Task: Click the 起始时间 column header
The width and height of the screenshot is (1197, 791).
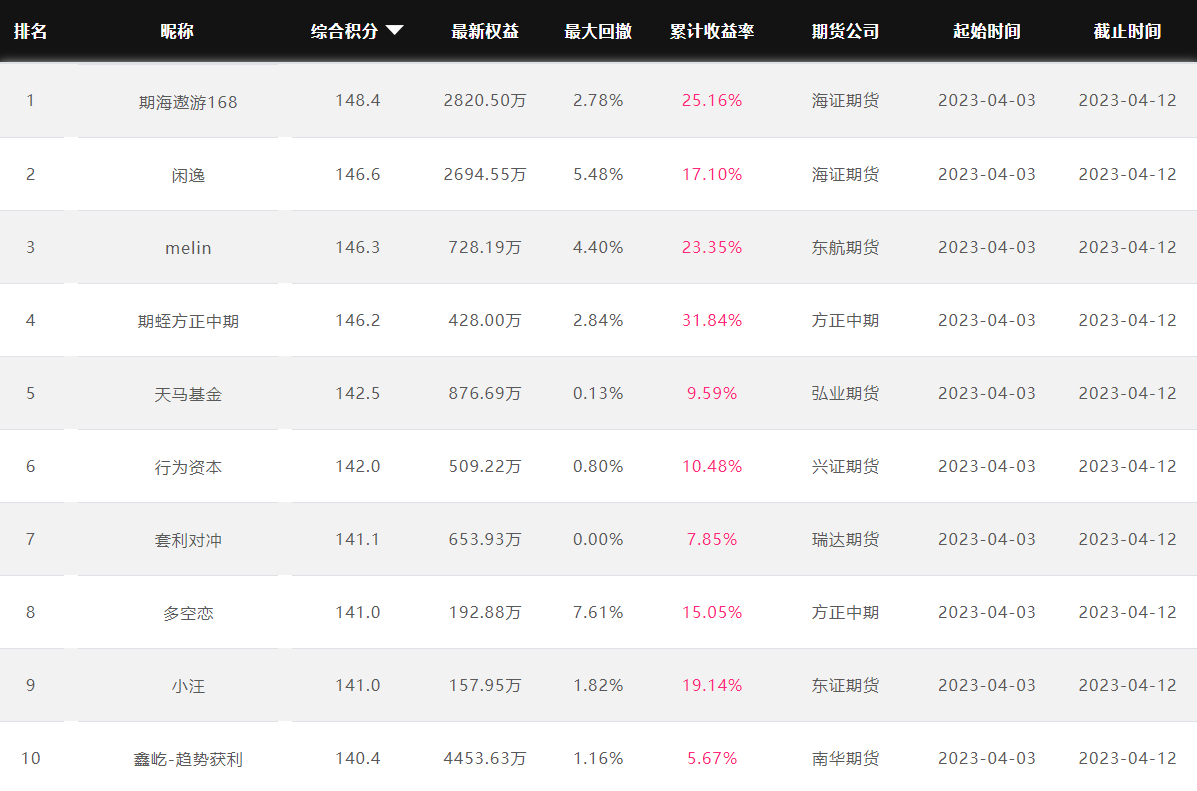Action: coord(986,31)
